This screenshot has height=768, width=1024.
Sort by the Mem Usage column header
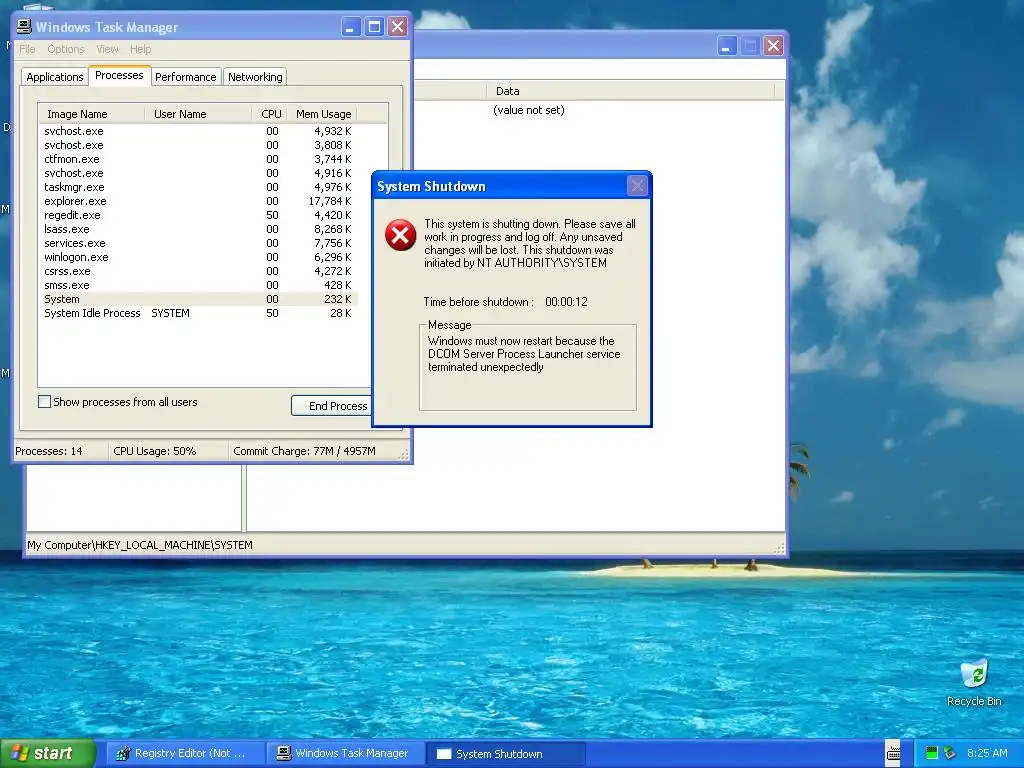pos(322,114)
